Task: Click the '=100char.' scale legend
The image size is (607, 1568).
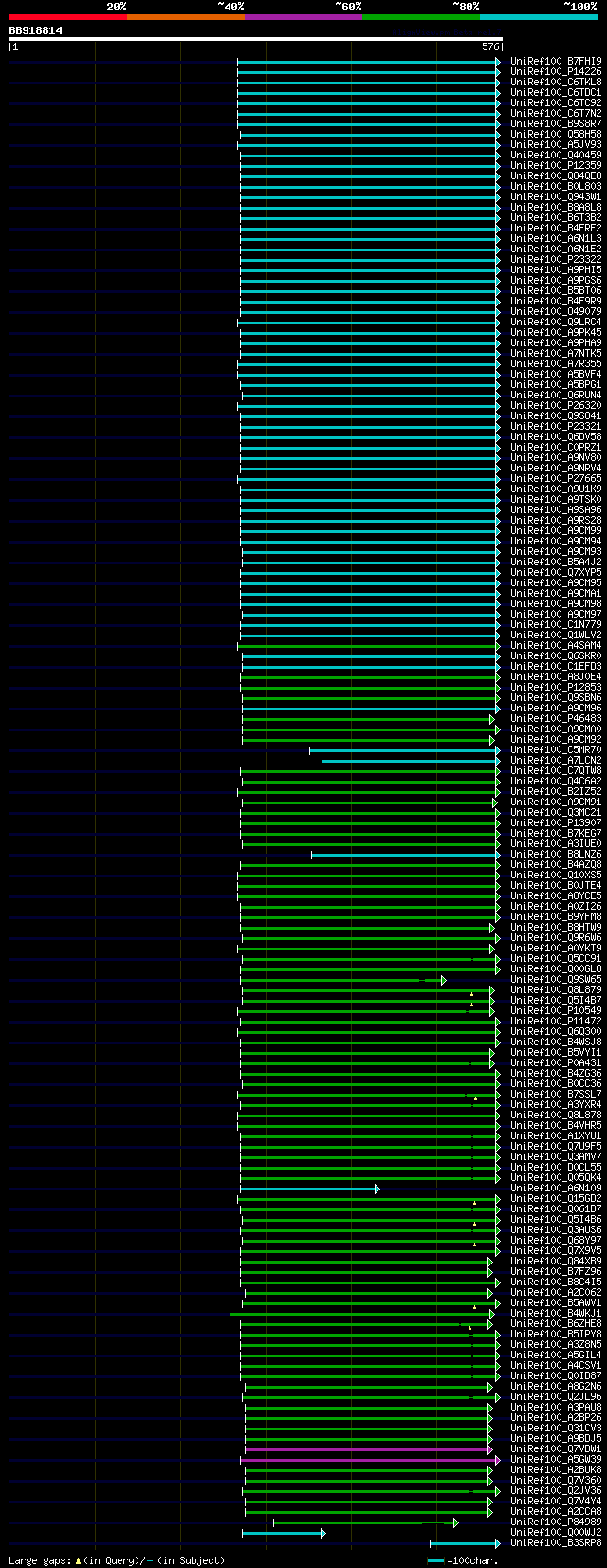Action: tap(463, 1559)
